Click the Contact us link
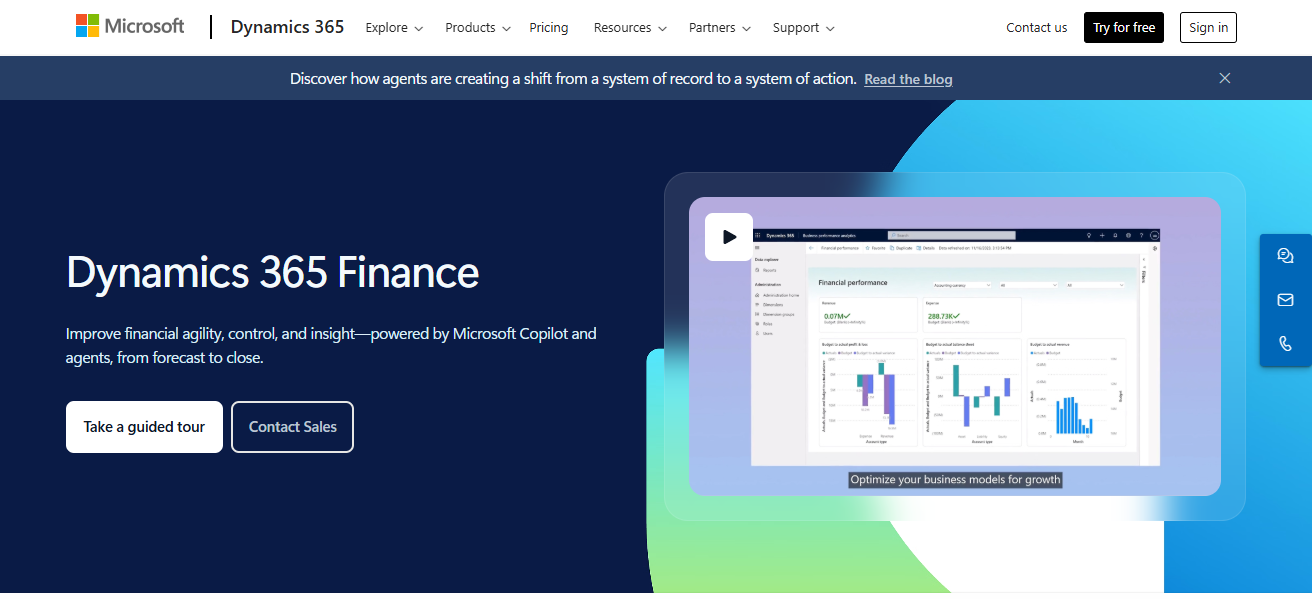 coord(1036,27)
